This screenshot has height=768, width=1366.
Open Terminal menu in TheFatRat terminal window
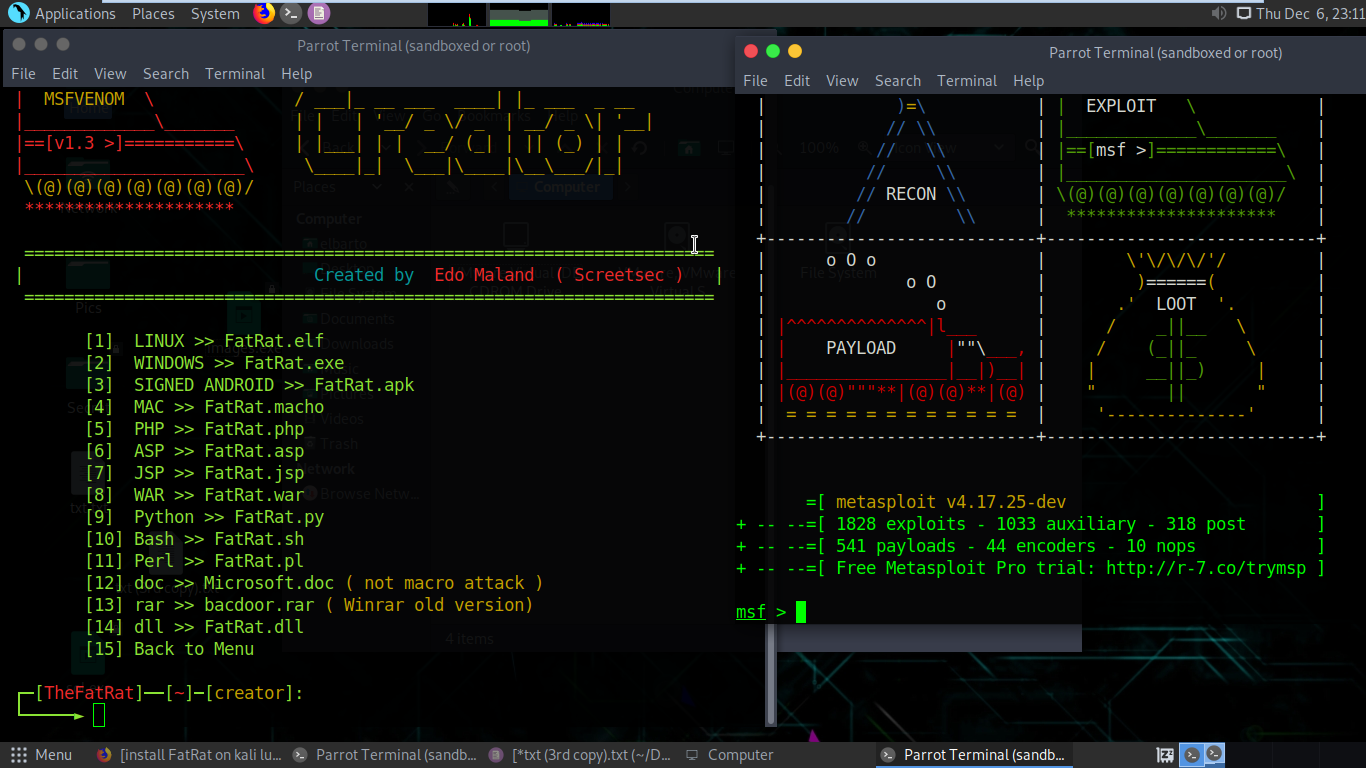coord(235,74)
